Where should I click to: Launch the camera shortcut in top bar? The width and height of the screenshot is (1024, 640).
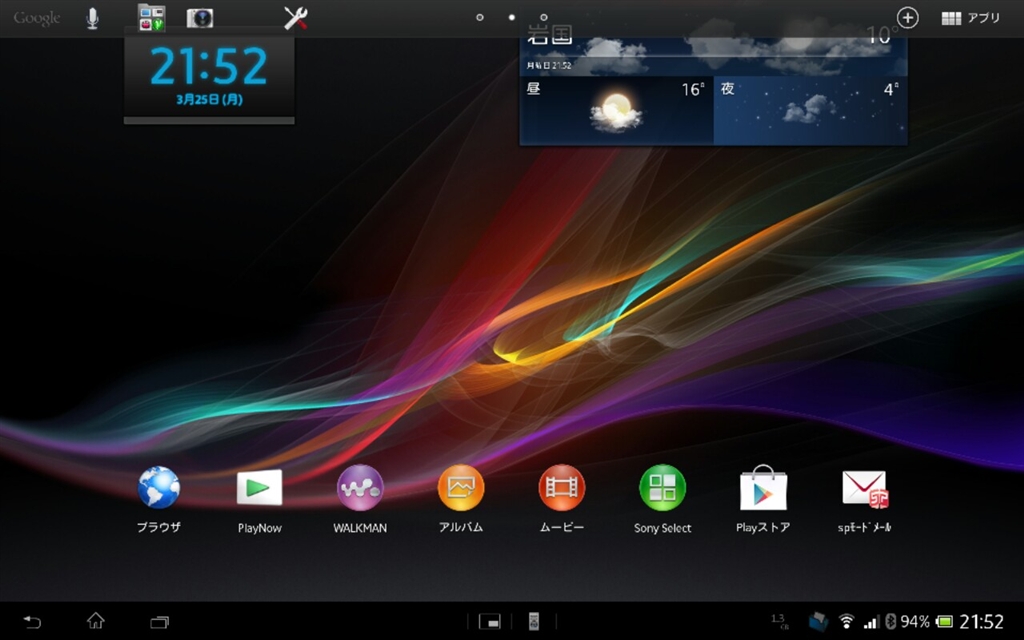(200, 18)
